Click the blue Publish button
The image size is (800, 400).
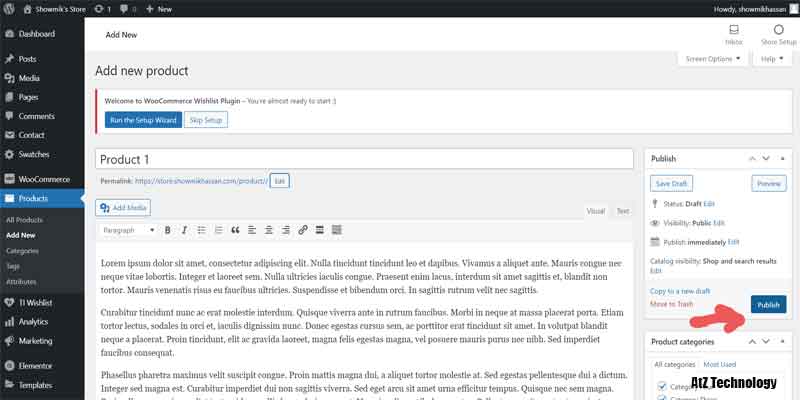[x=767, y=304]
